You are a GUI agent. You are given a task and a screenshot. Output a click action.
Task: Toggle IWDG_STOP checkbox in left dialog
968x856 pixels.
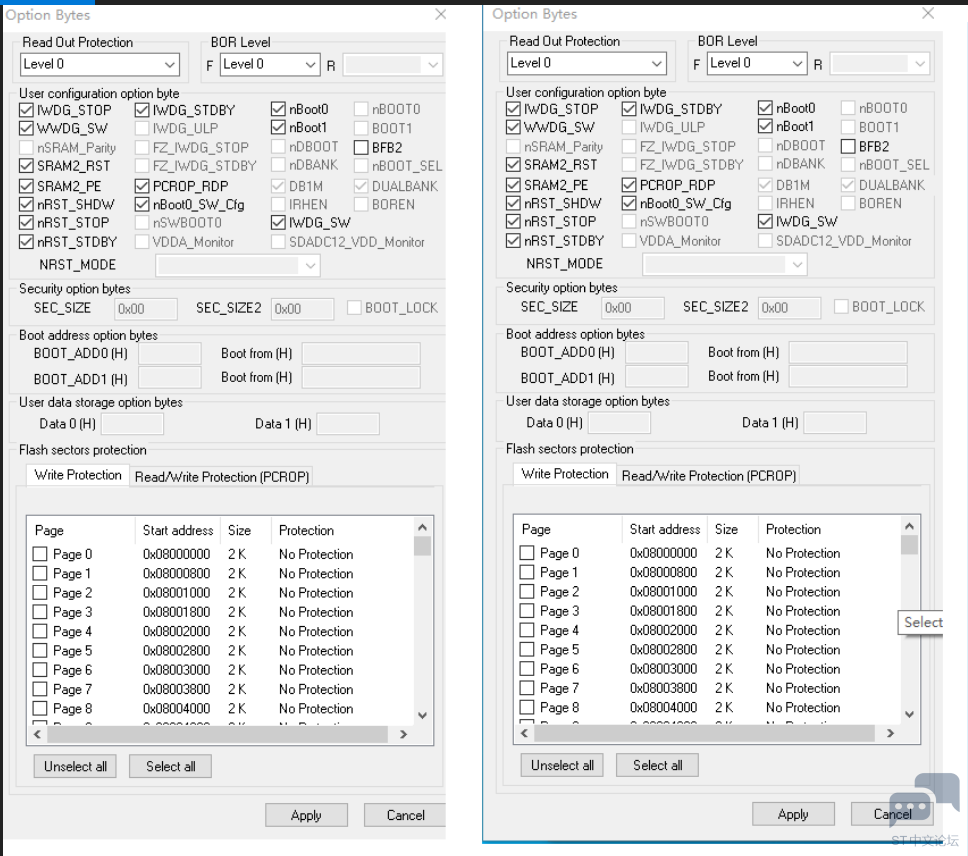(26, 110)
